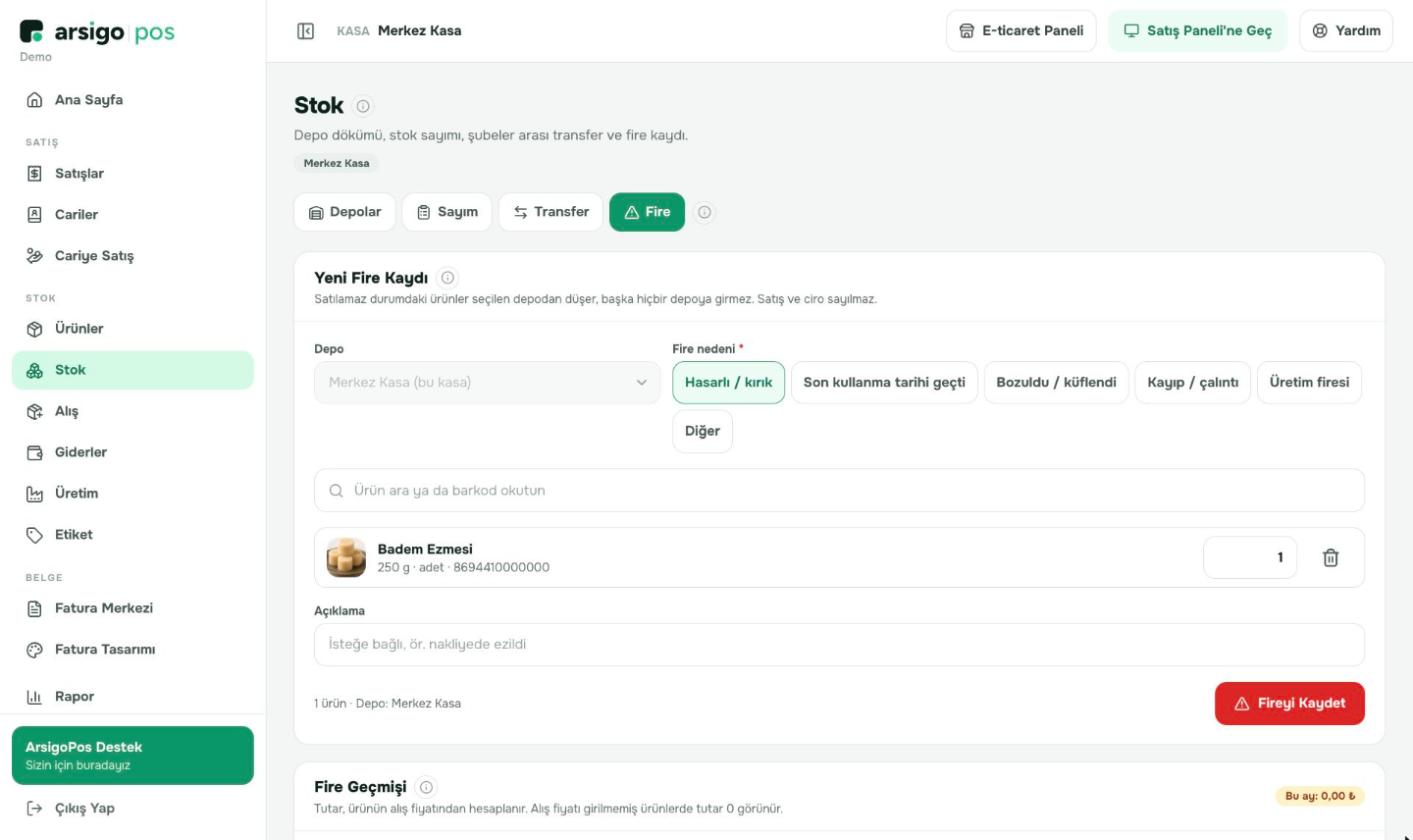This screenshot has width=1413, height=840.
Task: Click the Badem Ezmesi quantity field
Action: tap(1250, 558)
